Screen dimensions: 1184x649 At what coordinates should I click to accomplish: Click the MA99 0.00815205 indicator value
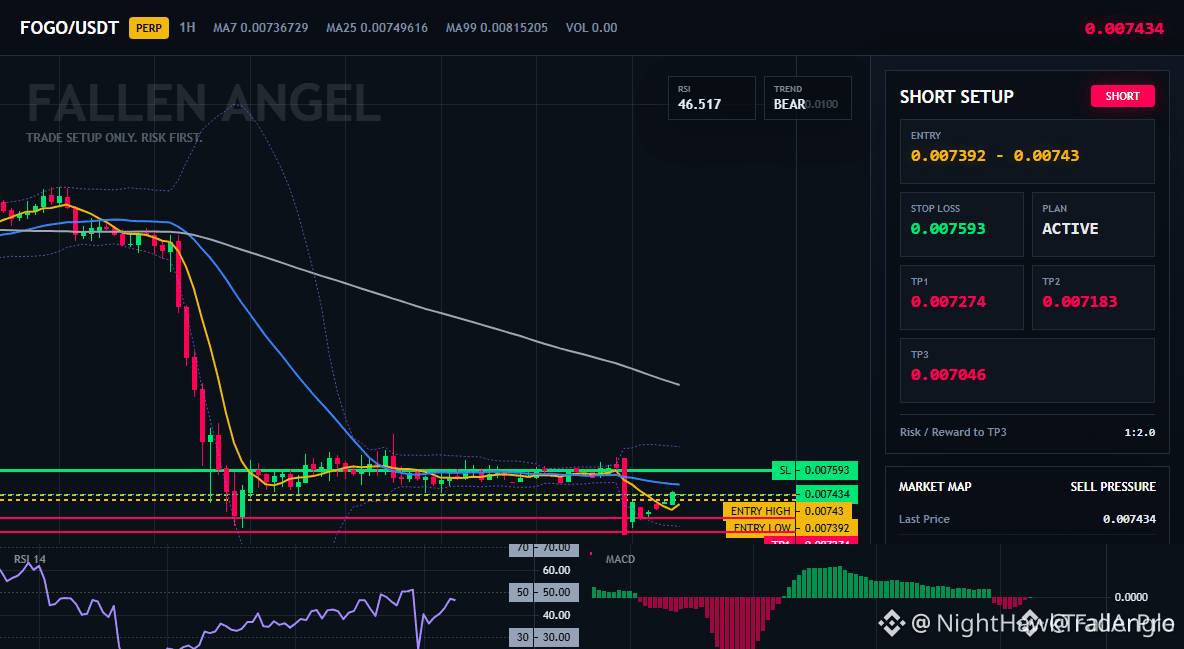[497, 28]
